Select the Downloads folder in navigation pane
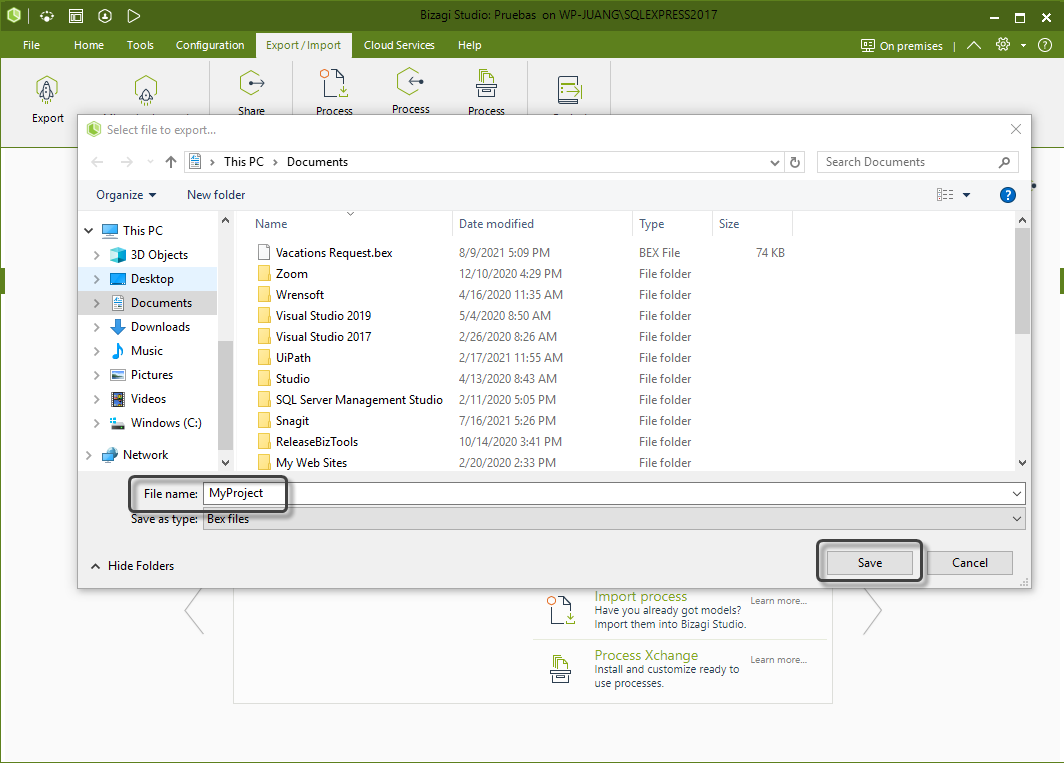 pyautogui.click(x=160, y=327)
